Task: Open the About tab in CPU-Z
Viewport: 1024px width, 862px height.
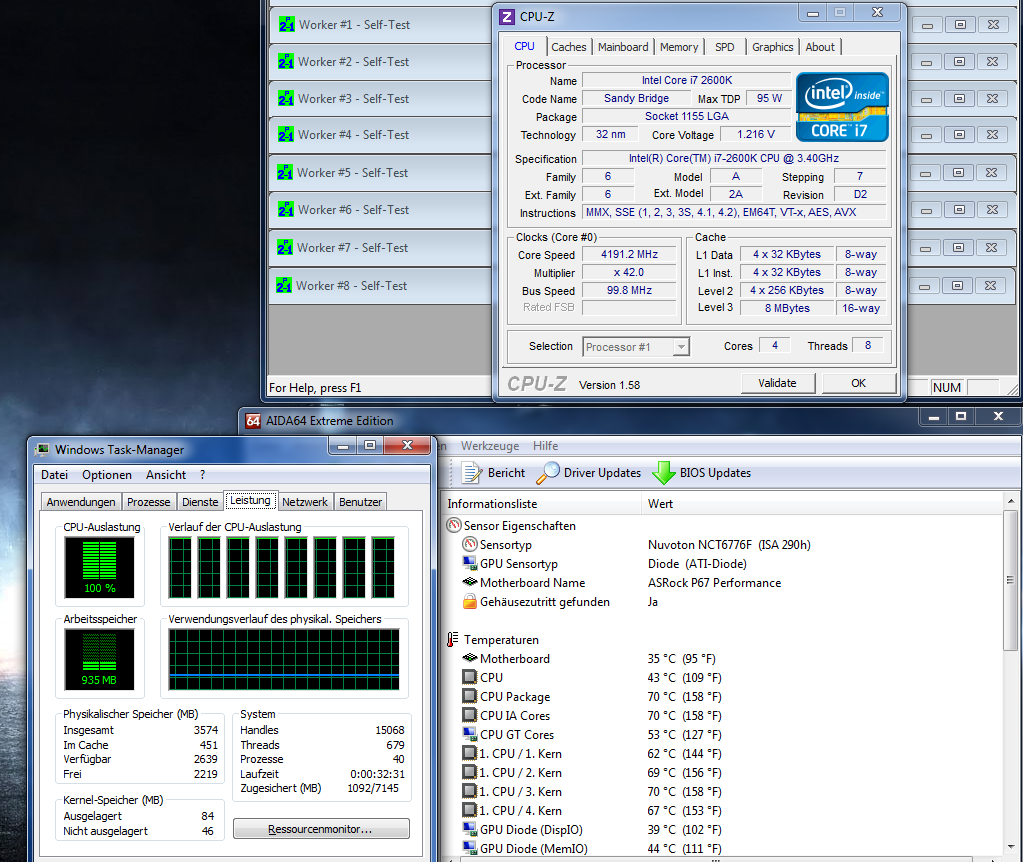Action: click(x=820, y=47)
